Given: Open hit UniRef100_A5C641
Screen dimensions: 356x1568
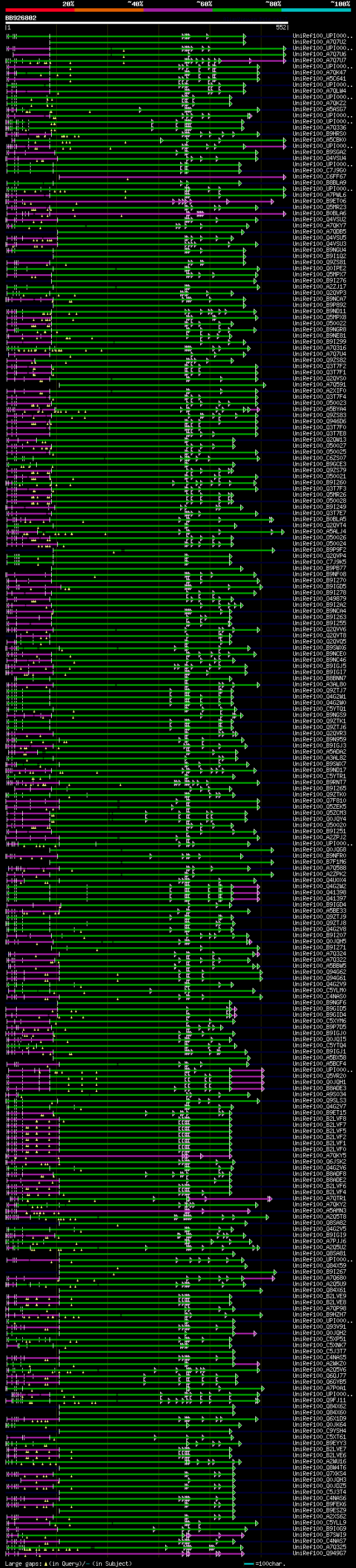Looking at the screenshot, I should pyautogui.click(x=319, y=78).
